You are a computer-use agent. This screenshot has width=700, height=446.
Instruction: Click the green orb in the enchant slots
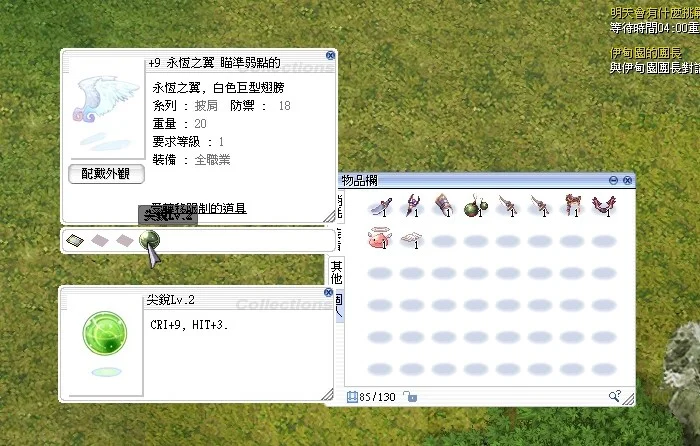click(149, 240)
